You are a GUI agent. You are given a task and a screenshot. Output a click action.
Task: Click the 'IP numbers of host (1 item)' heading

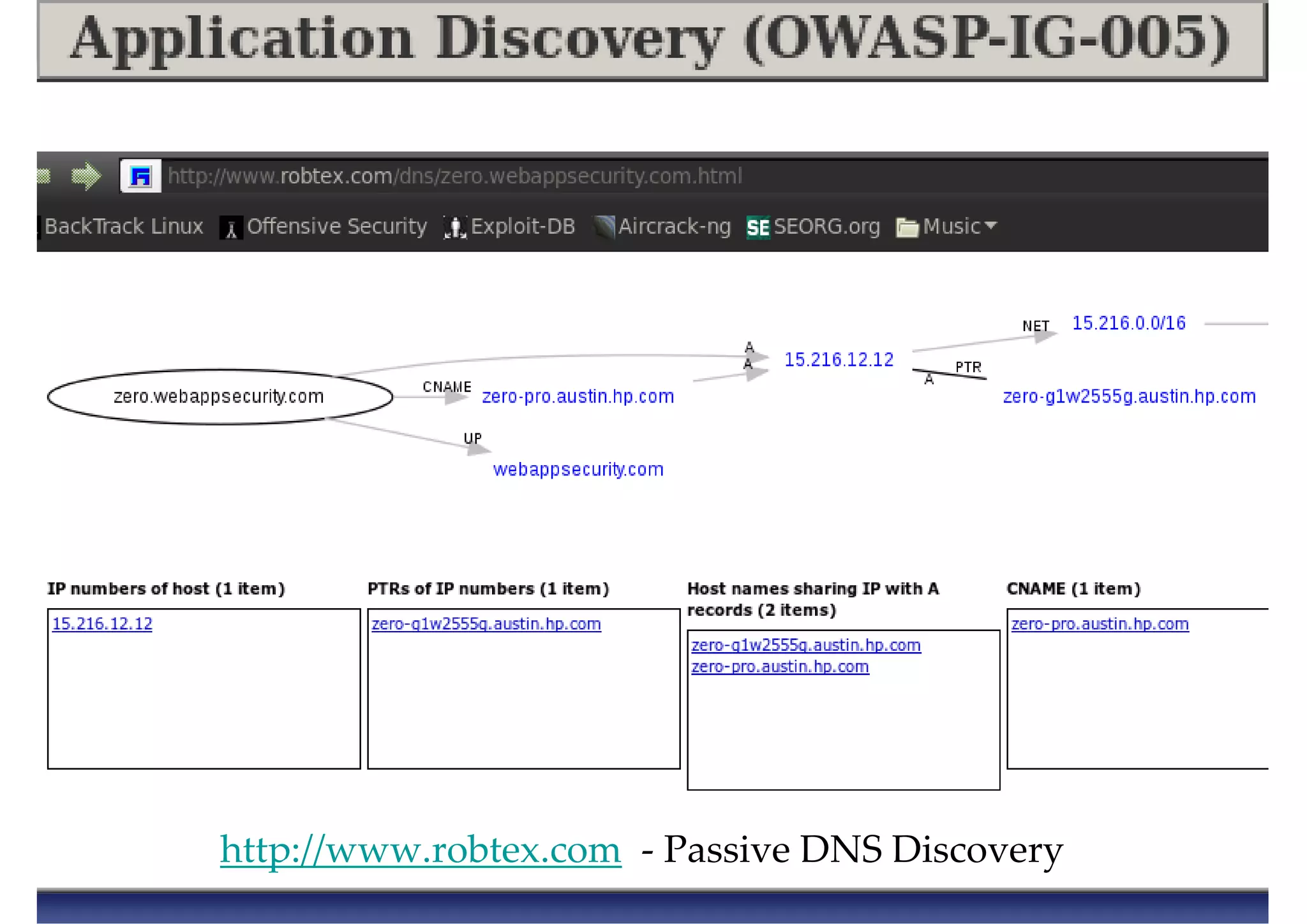point(166,589)
